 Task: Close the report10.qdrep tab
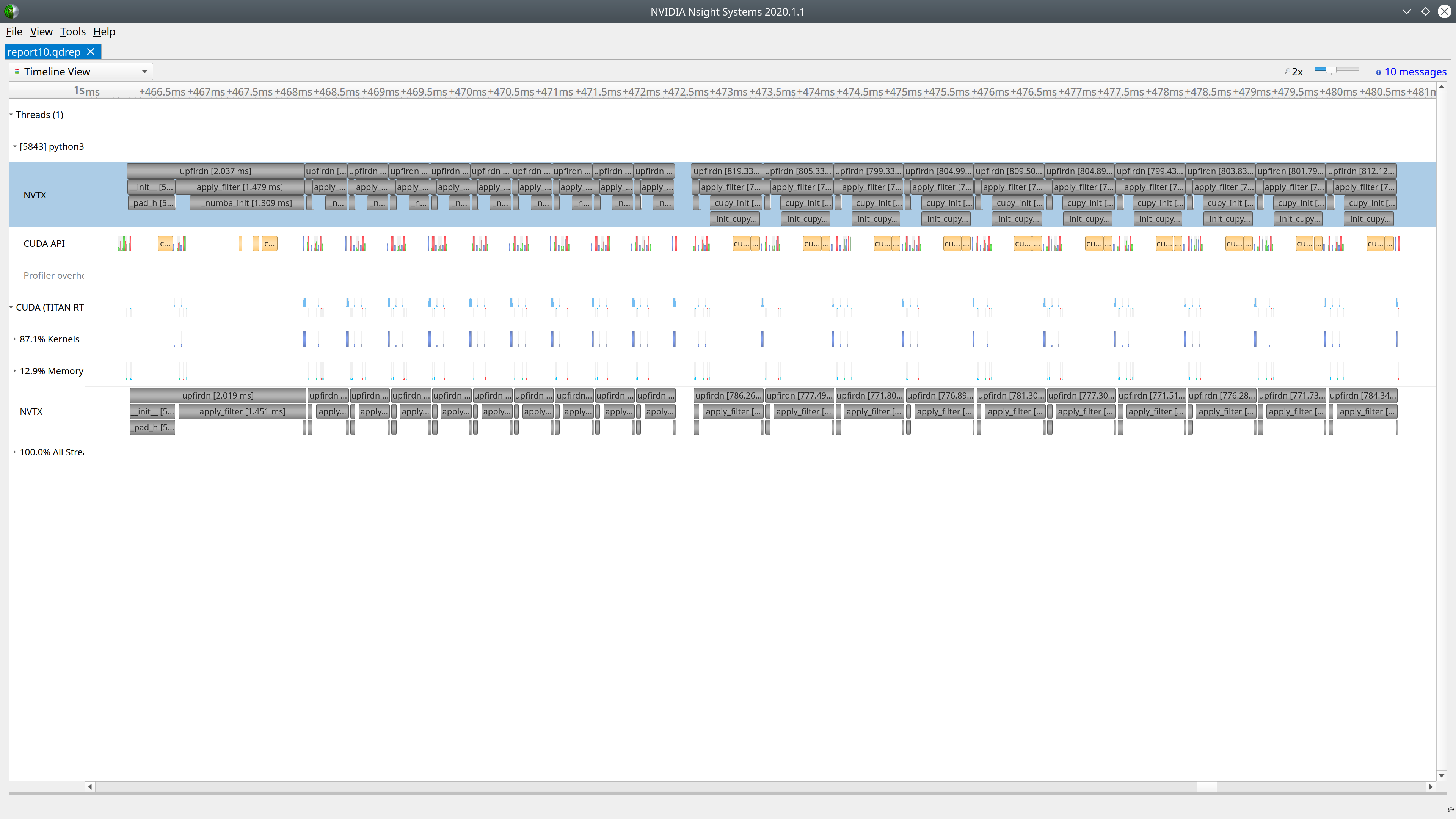click(91, 52)
